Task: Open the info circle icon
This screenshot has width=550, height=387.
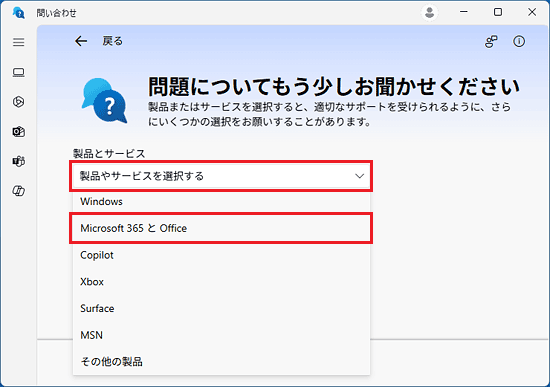Action: point(519,41)
